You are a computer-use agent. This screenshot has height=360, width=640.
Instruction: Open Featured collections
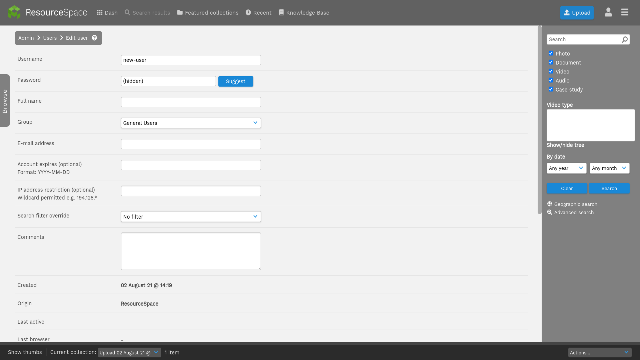point(207,13)
